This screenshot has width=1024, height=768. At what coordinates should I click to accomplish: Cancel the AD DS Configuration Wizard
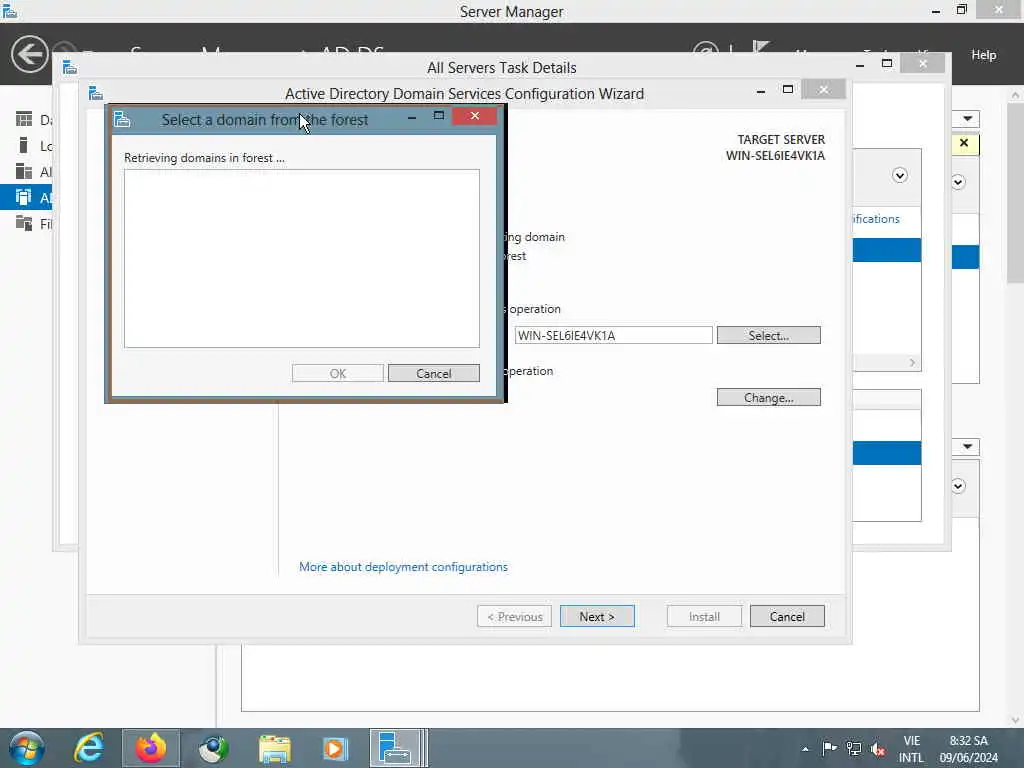click(x=787, y=616)
